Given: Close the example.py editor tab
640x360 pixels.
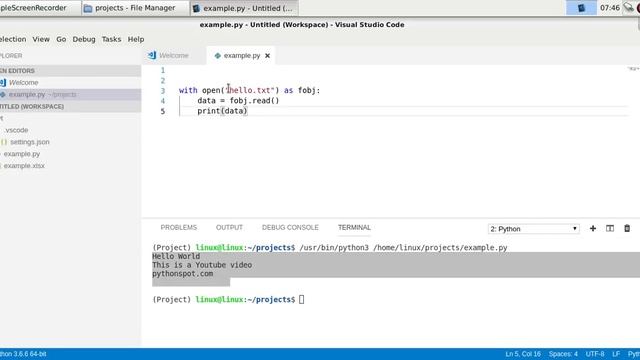Looking at the screenshot, I should click(x=267, y=56).
